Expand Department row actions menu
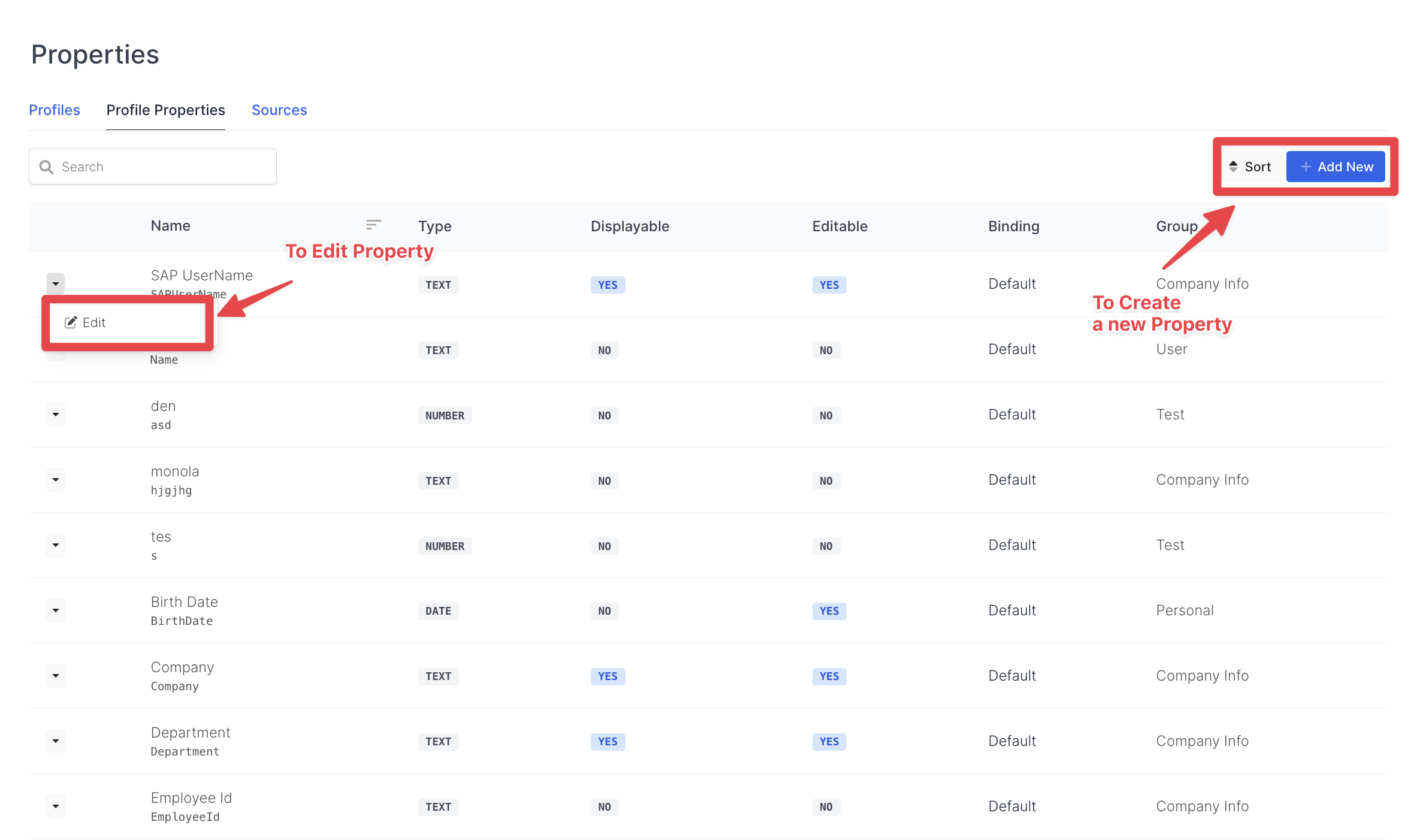 [x=56, y=741]
